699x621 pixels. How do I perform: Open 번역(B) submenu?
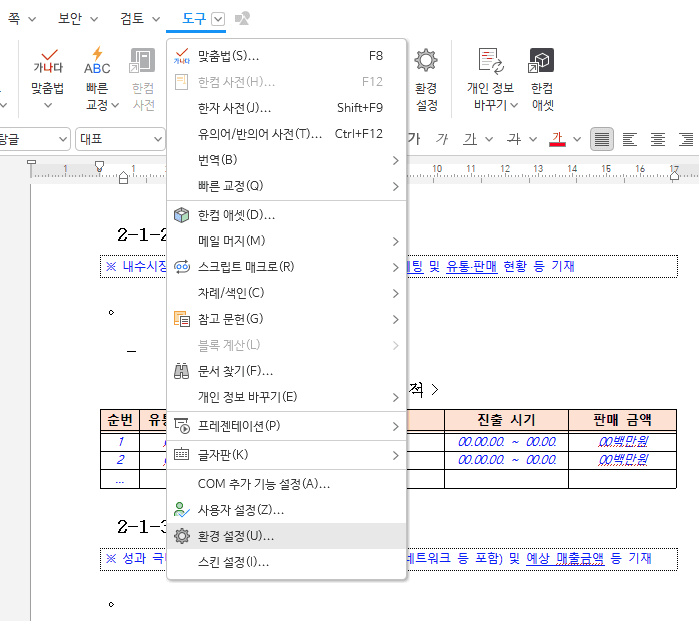286,160
